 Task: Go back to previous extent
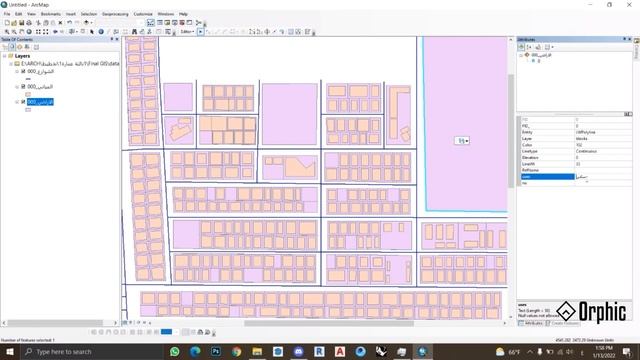[x=55, y=32]
